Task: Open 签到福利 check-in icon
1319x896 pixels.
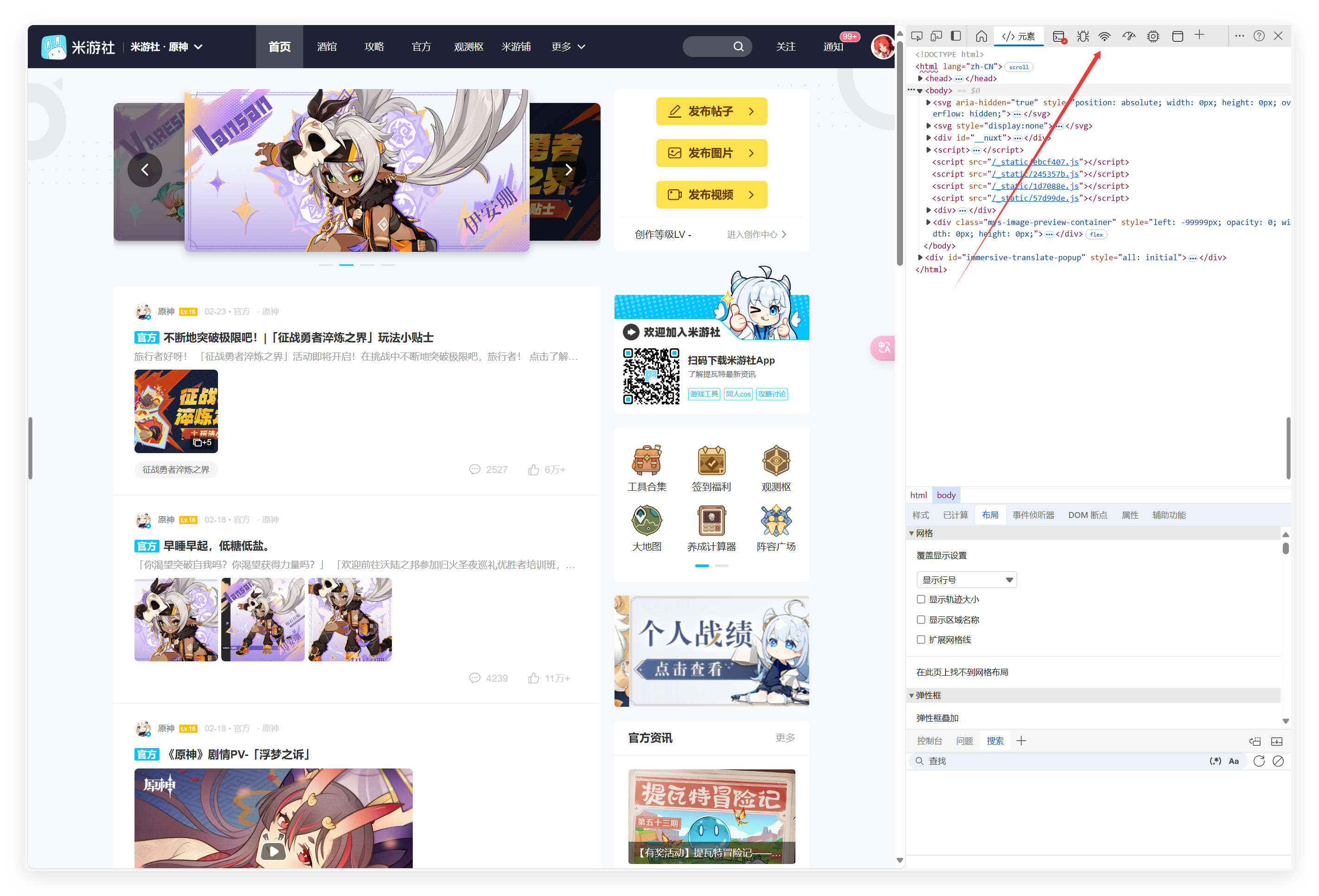Action: point(711,468)
